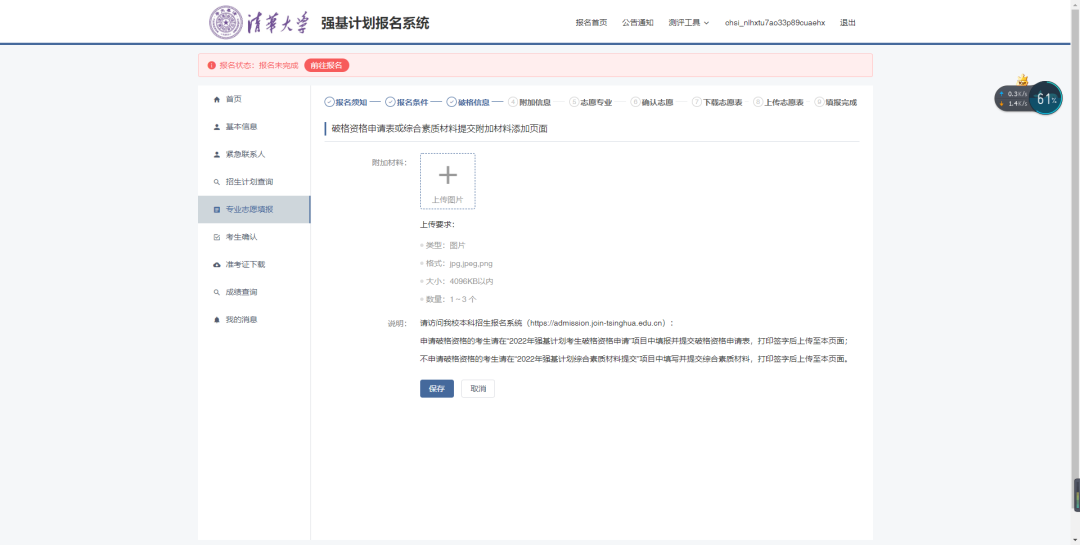Click the step 8 number circle

click(758, 102)
